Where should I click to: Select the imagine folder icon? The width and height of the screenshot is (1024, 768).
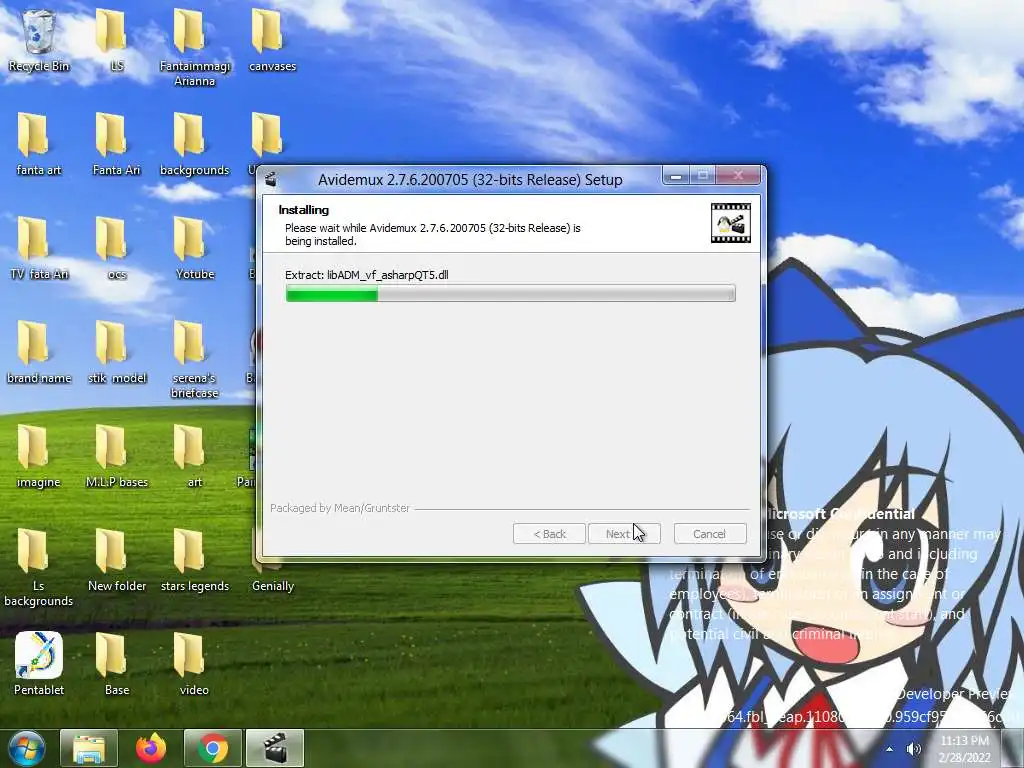tap(39, 456)
